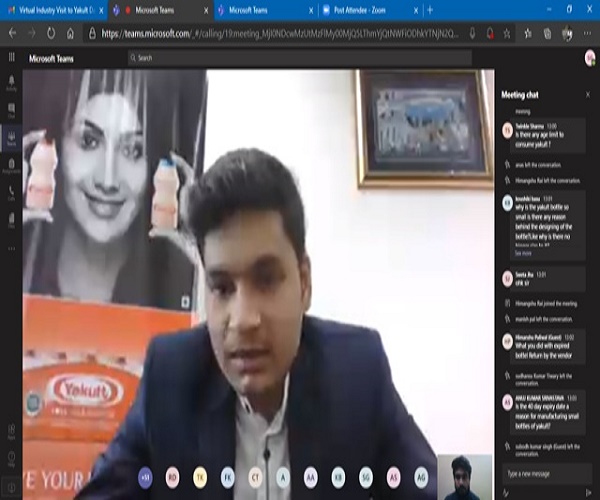Go back in the browser
Viewport: 600px width, 500px height.
(x=12, y=34)
